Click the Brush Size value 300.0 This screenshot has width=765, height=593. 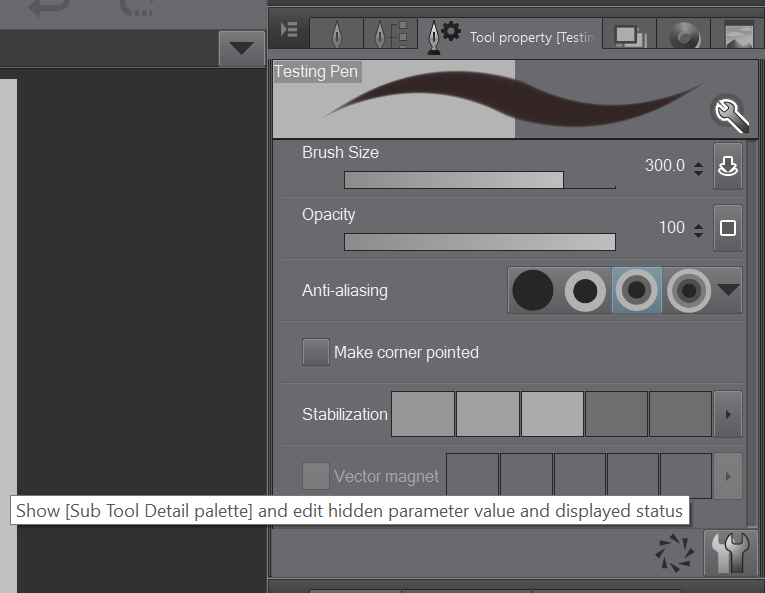pos(664,166)
